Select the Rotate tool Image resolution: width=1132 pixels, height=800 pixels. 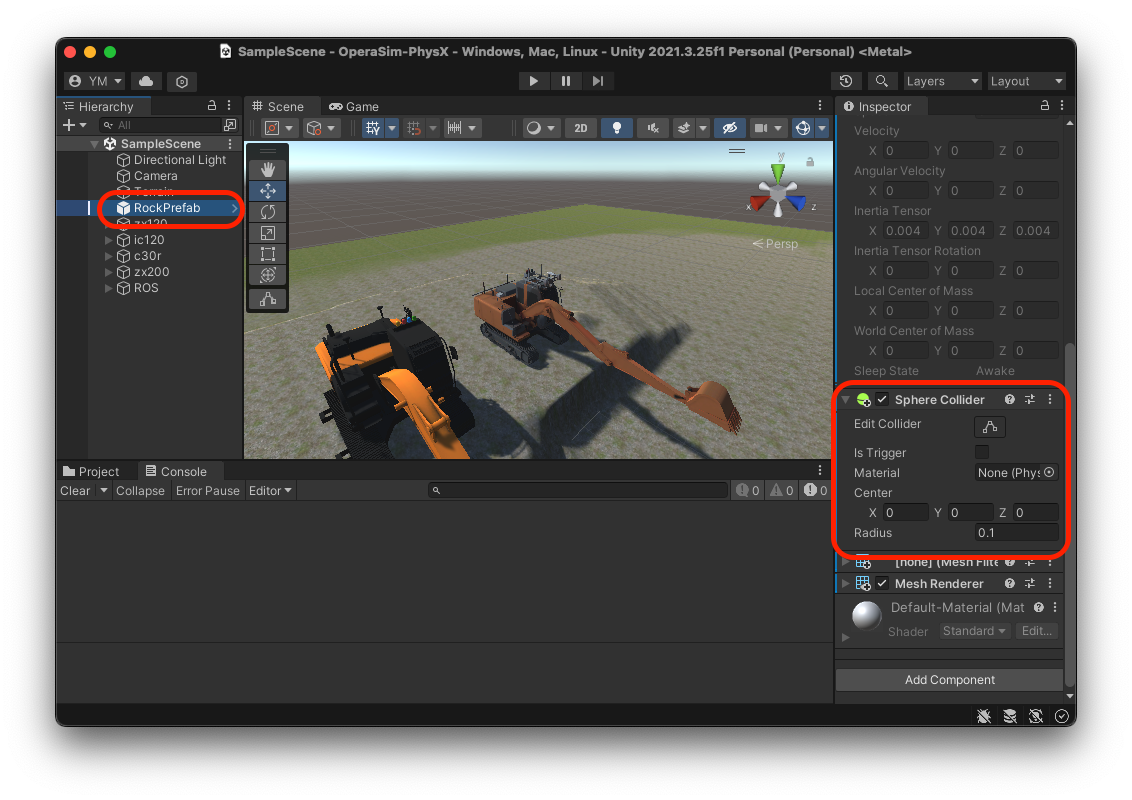[268, 212]
